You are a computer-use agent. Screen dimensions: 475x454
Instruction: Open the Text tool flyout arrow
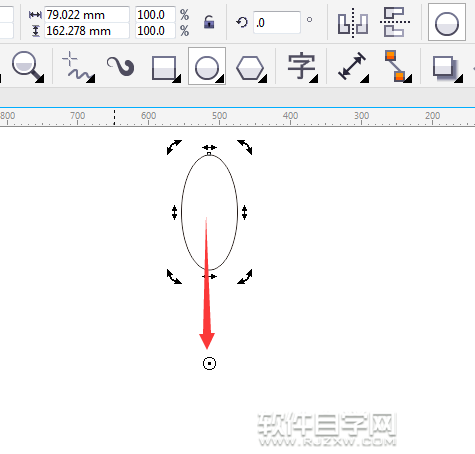tap(315, 79)
